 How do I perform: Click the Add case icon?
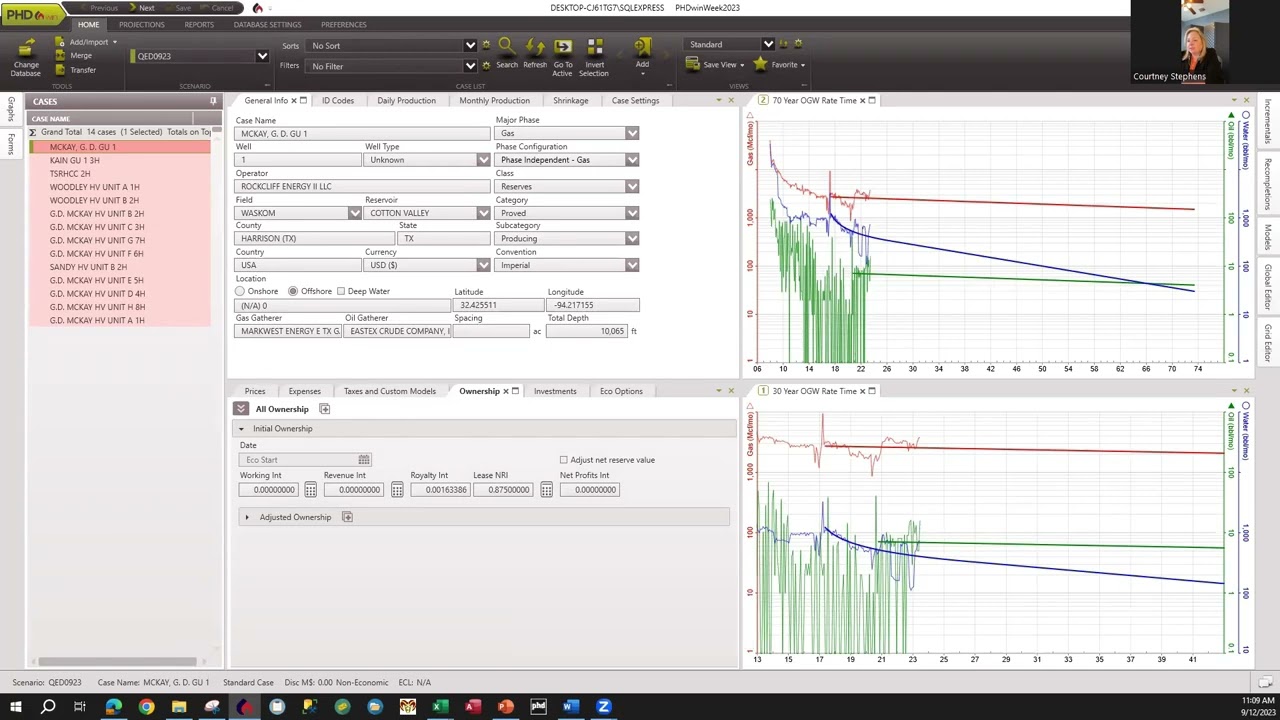[642, 47]
